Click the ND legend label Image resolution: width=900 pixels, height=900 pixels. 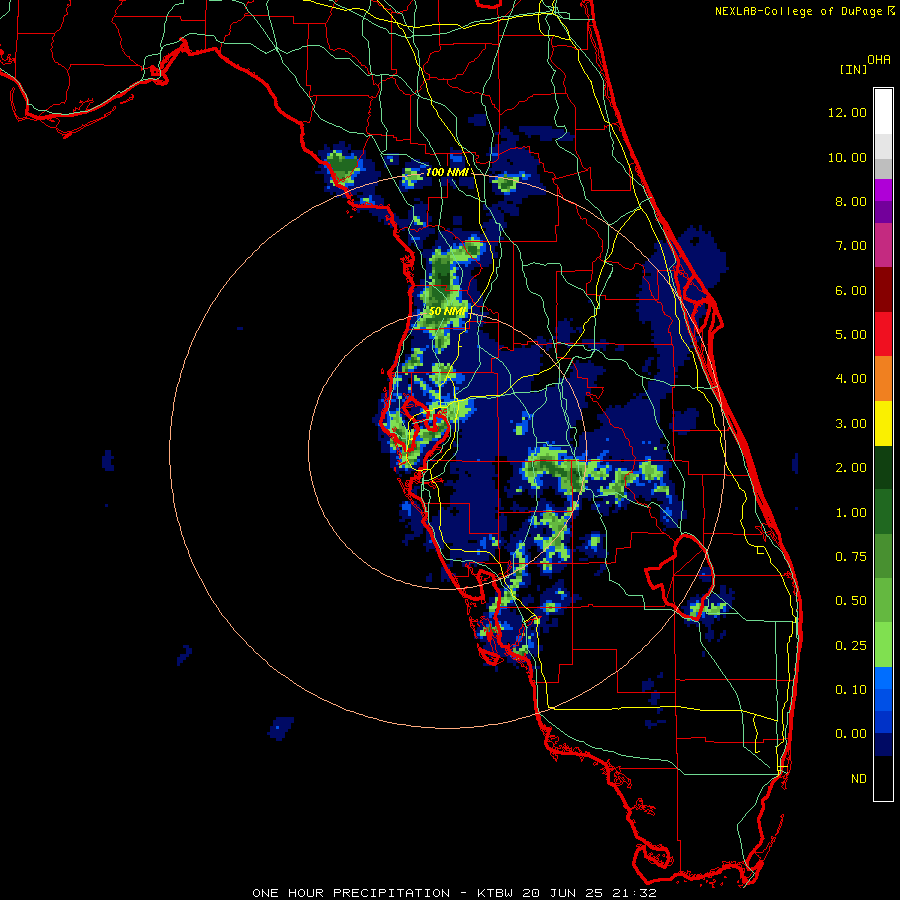pos(859,779)
